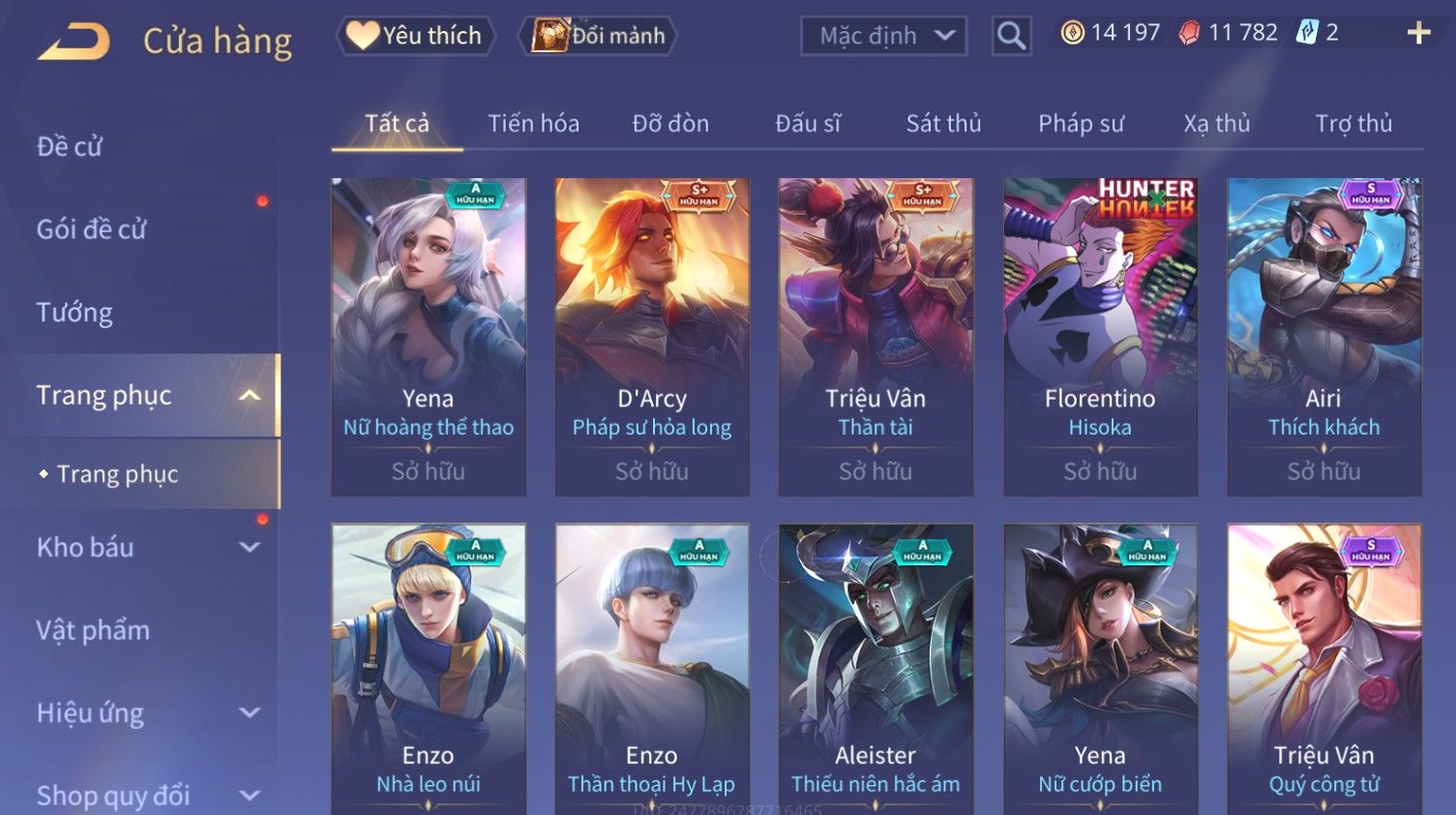1456x815 pixels.
Task: Click the gold coin balance icon
Action: (1072, 33)
